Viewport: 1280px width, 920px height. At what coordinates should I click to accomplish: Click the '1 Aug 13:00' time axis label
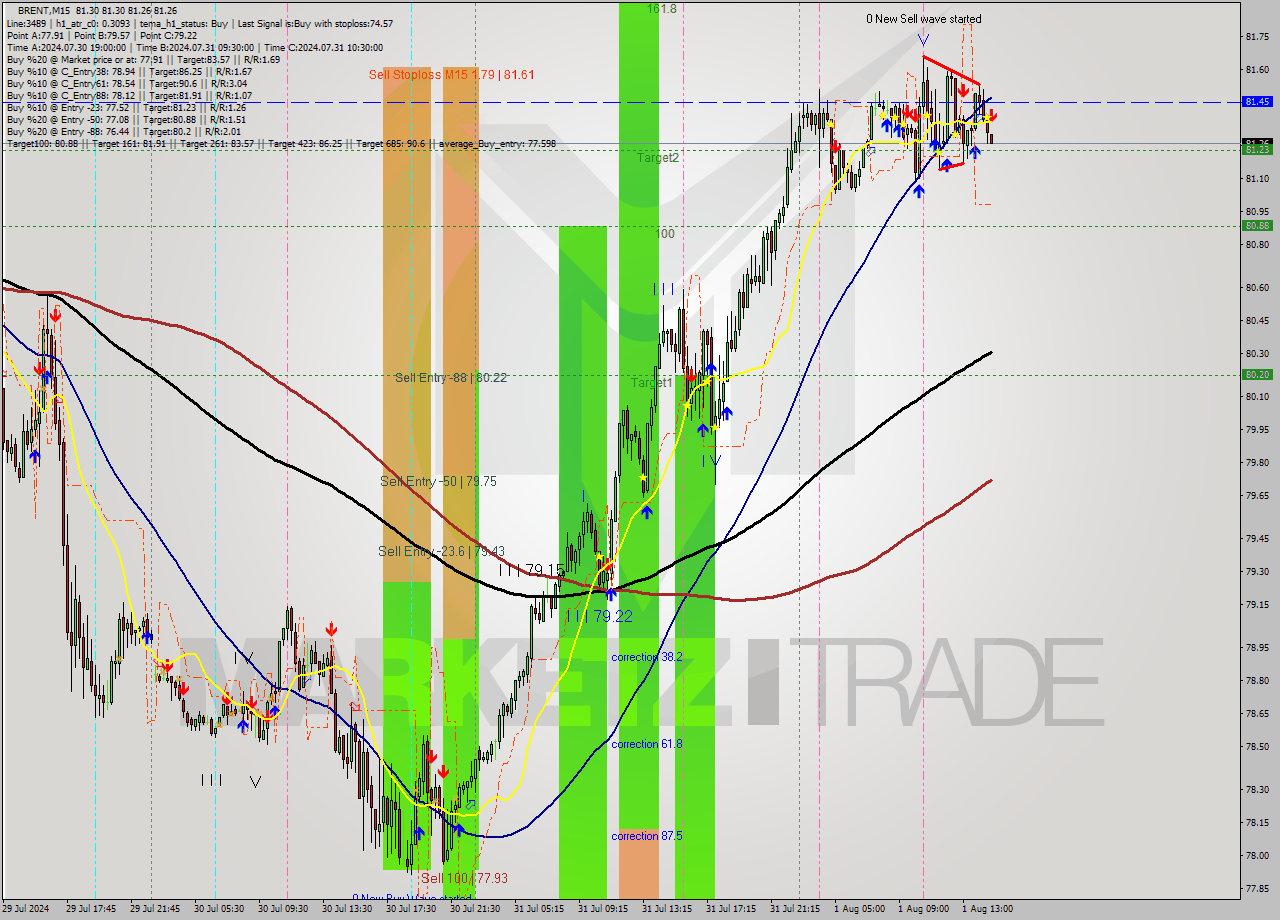[x=987, y=909]
